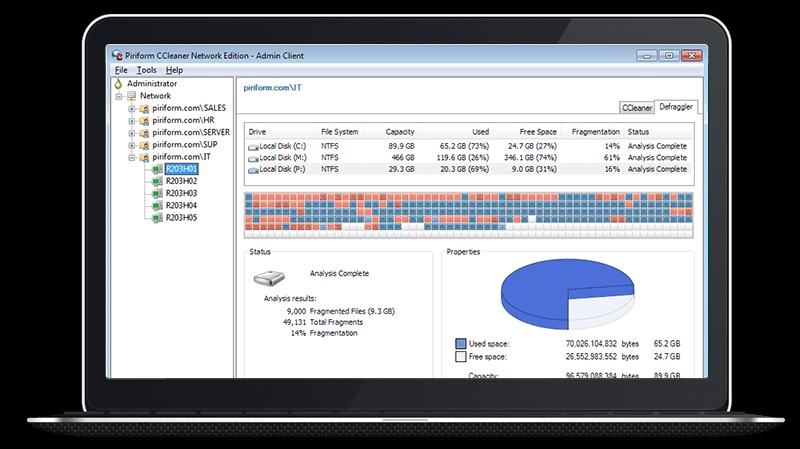
Task: Select the Local Disk (P:) row
Action: (469, 169)
